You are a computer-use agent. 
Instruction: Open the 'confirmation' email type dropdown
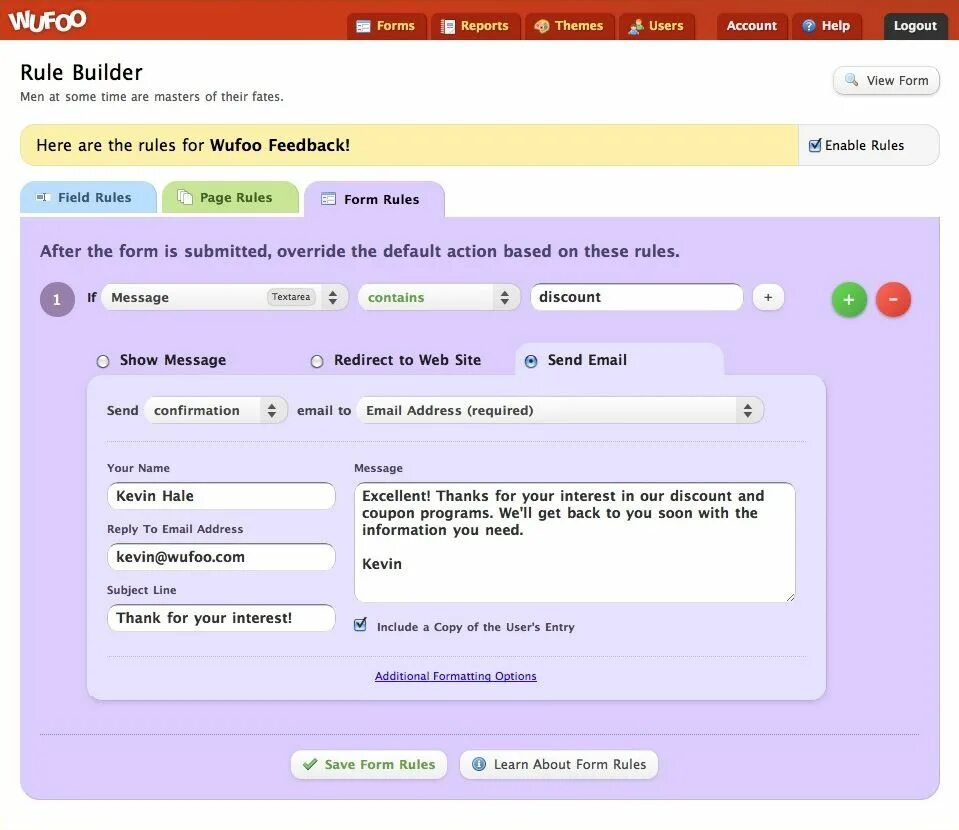[216, 410]
